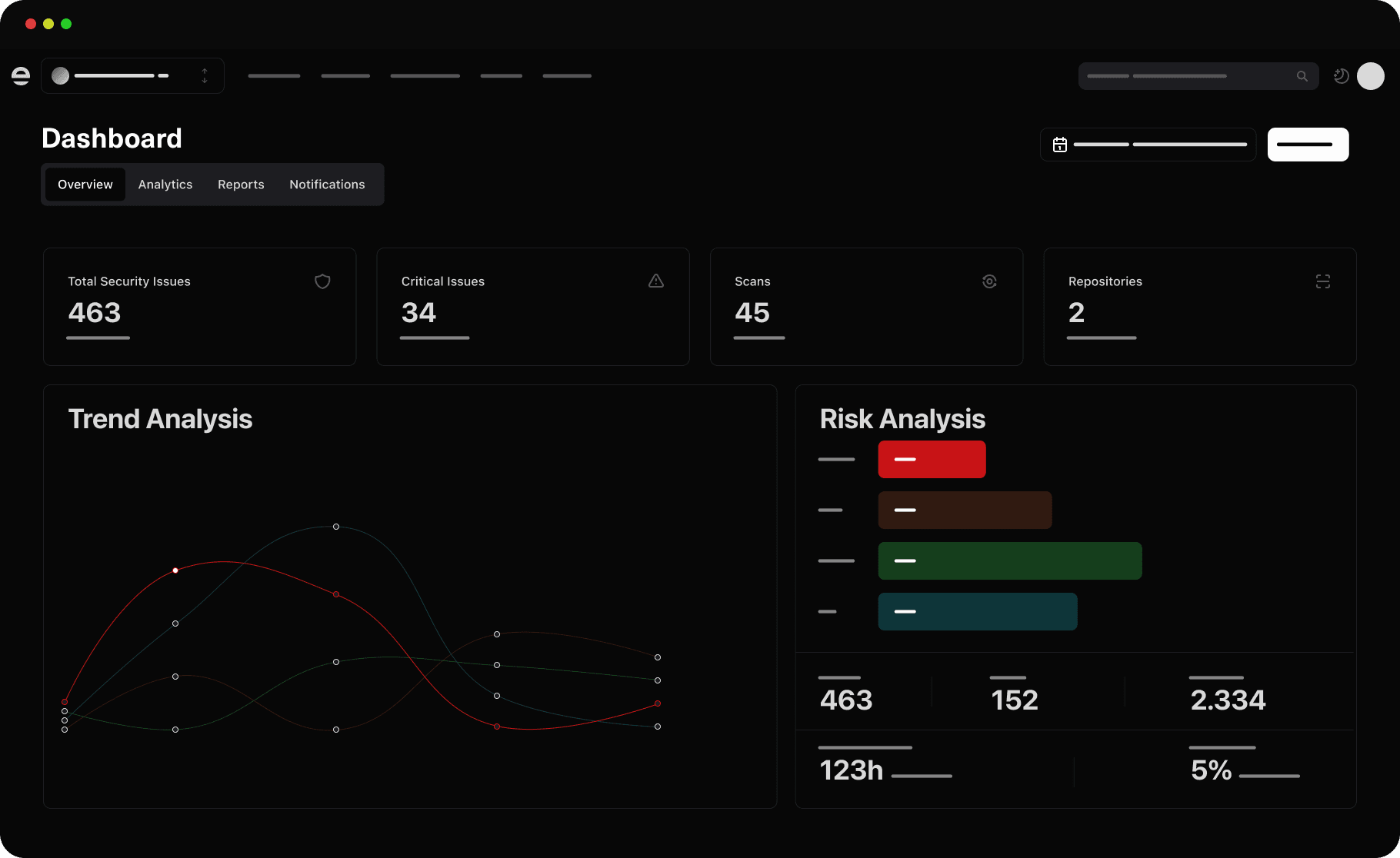Click the warning triangle icon on Critical Issues

[x=655, y=281]
